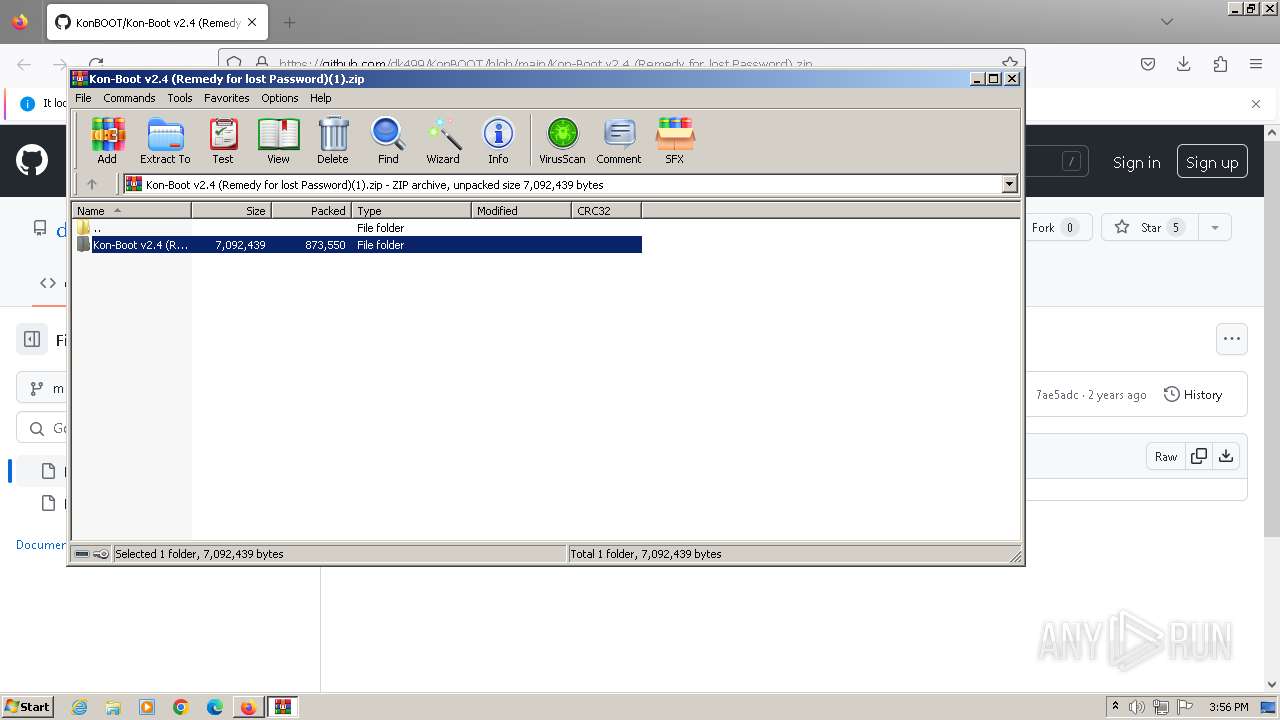Open Microsoft Edge from taskbar
The height and width of the screenshot is (720, 1280).
(215, 707)
